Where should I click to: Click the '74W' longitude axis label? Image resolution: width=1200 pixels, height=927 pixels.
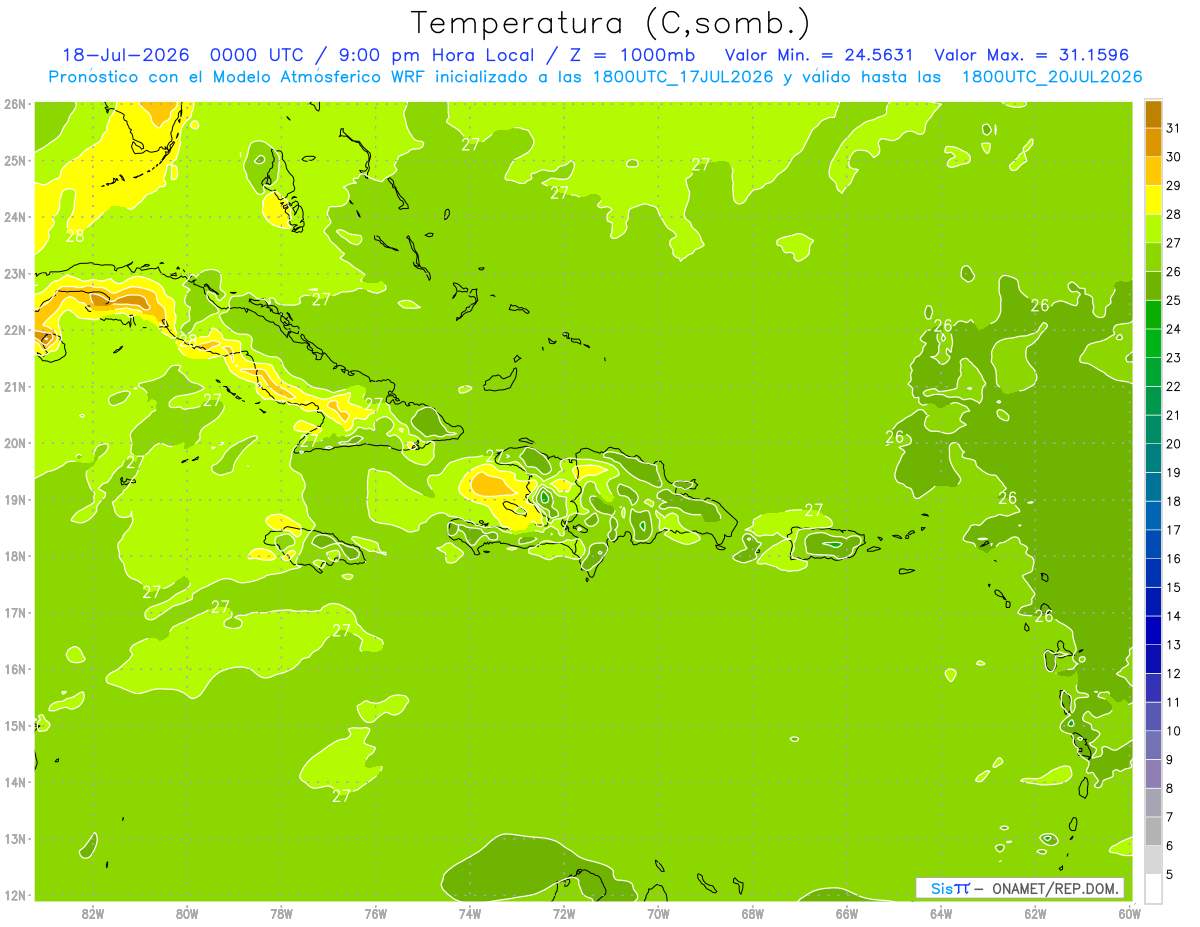point(470,912)
